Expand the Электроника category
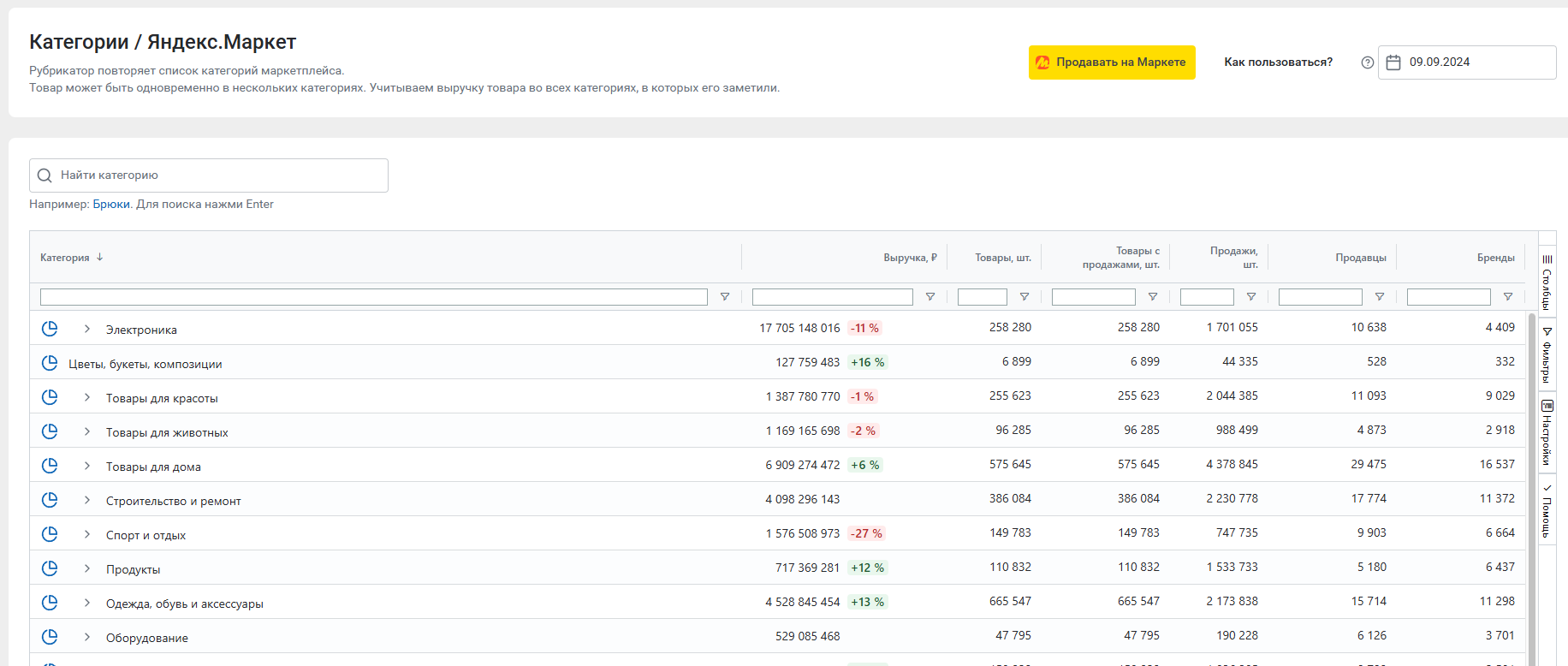 coord(87,329)
